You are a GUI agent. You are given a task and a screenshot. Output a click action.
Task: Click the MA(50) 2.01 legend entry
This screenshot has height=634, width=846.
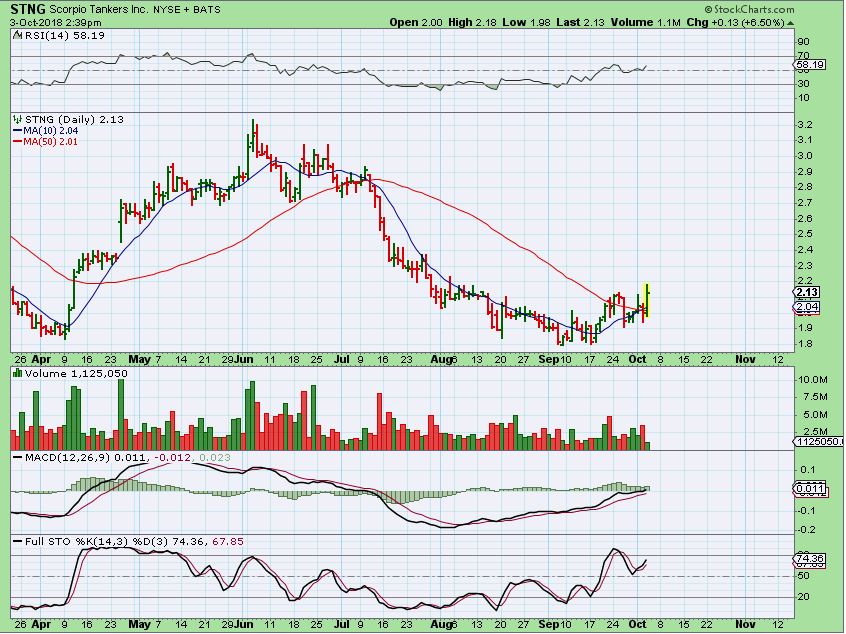pyautogui.click(x=51, y=141)
